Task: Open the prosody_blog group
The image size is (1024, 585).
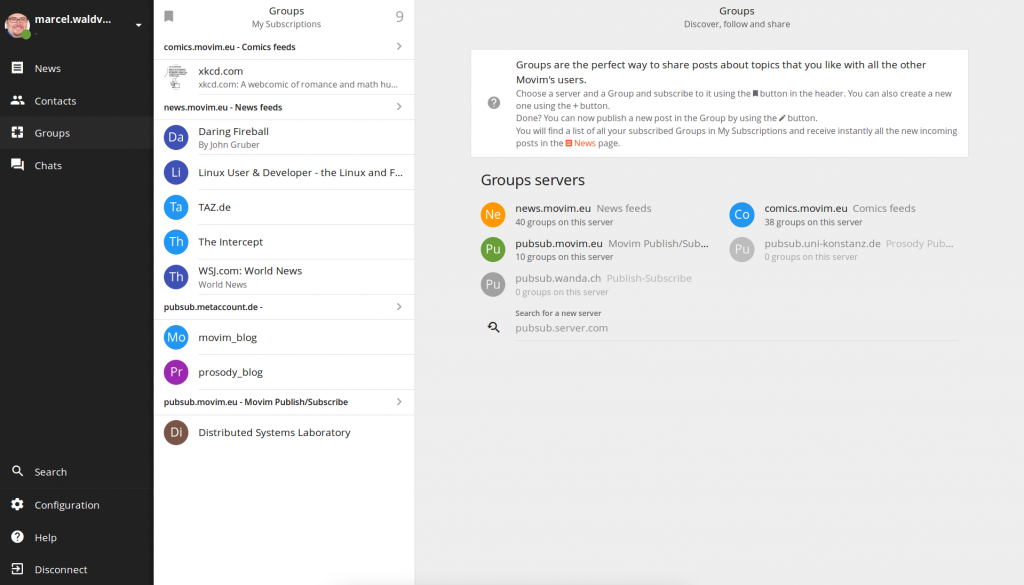Action: pos(284,372)
